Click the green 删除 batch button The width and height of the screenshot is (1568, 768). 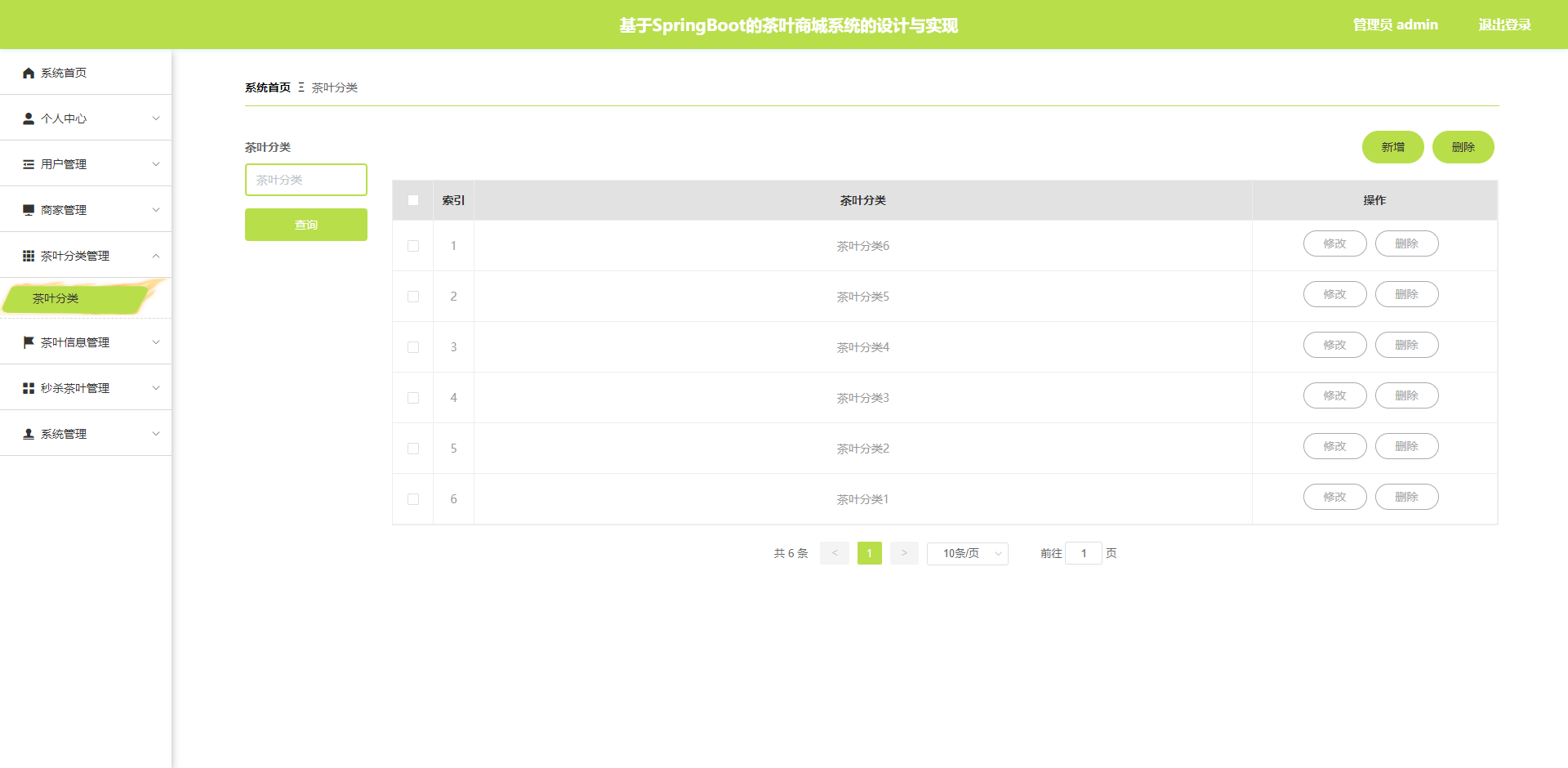pos(1463,147)
